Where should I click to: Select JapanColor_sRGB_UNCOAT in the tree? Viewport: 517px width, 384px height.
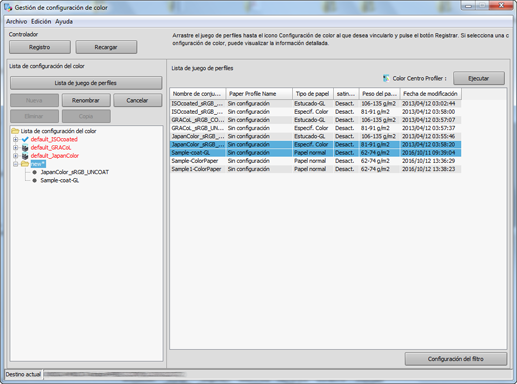[75, 172]
